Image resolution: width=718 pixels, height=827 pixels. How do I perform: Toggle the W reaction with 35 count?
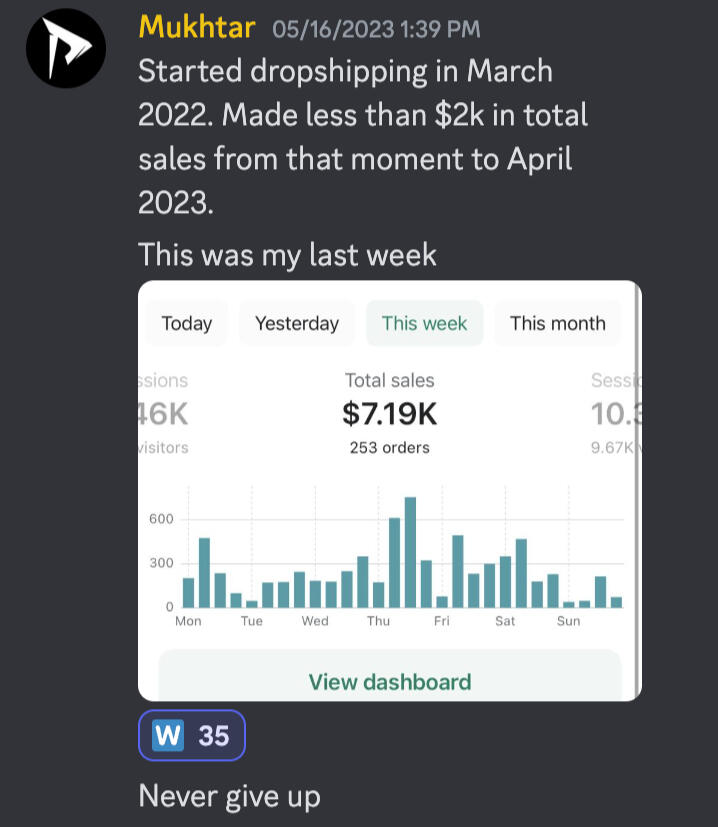point(192,738)
